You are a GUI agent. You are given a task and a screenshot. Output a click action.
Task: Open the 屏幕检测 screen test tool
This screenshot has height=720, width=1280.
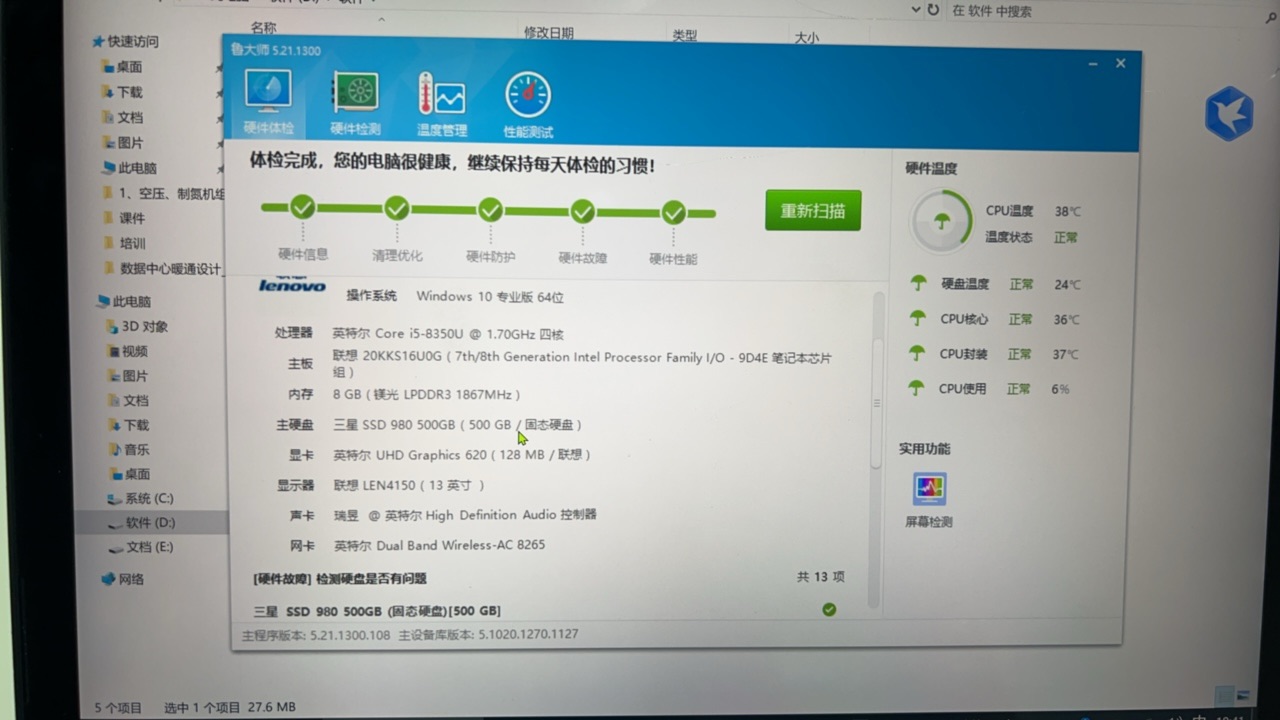click(x=929, y=500)
